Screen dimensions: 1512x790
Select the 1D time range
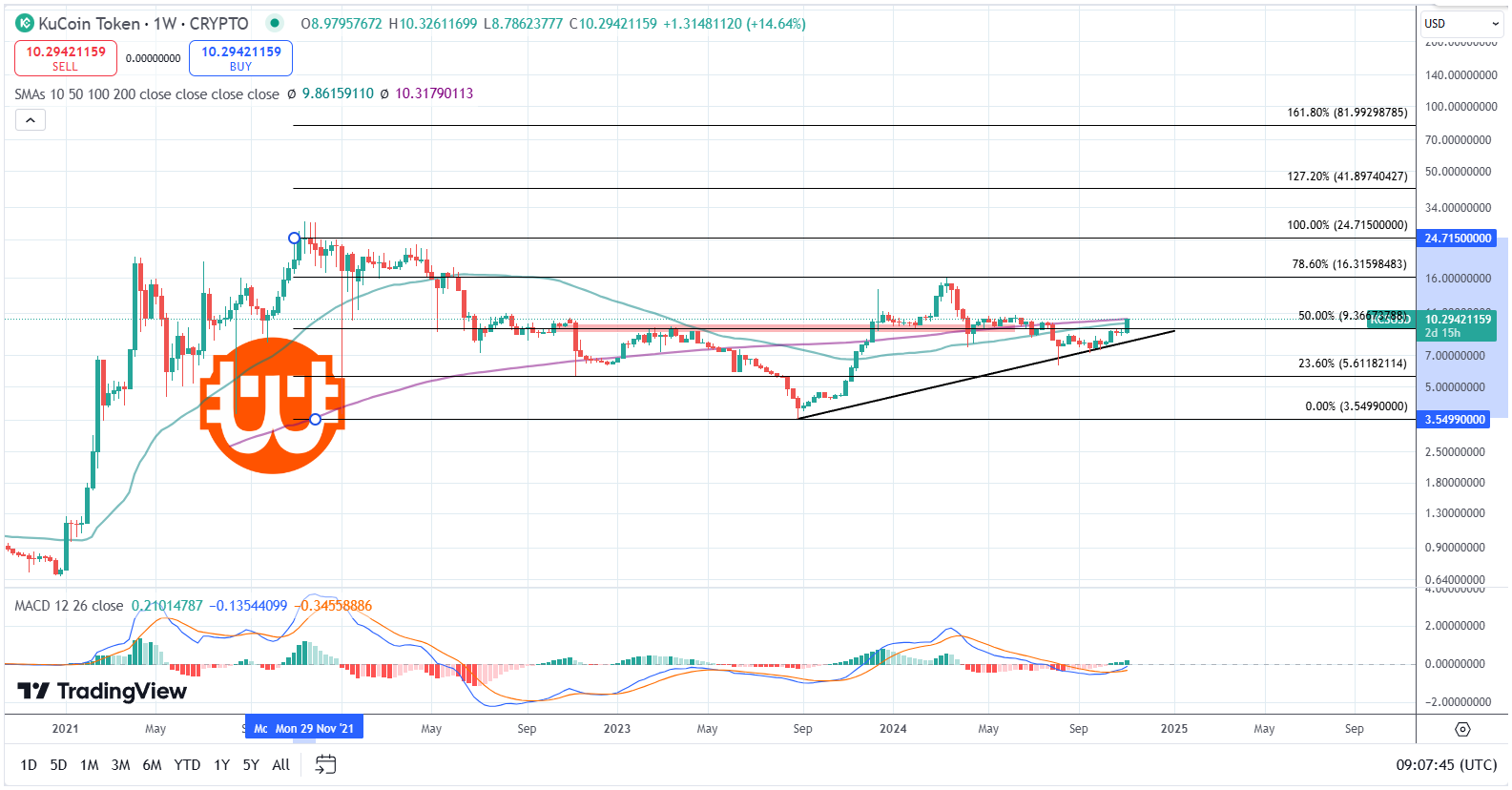coord(29,765)
